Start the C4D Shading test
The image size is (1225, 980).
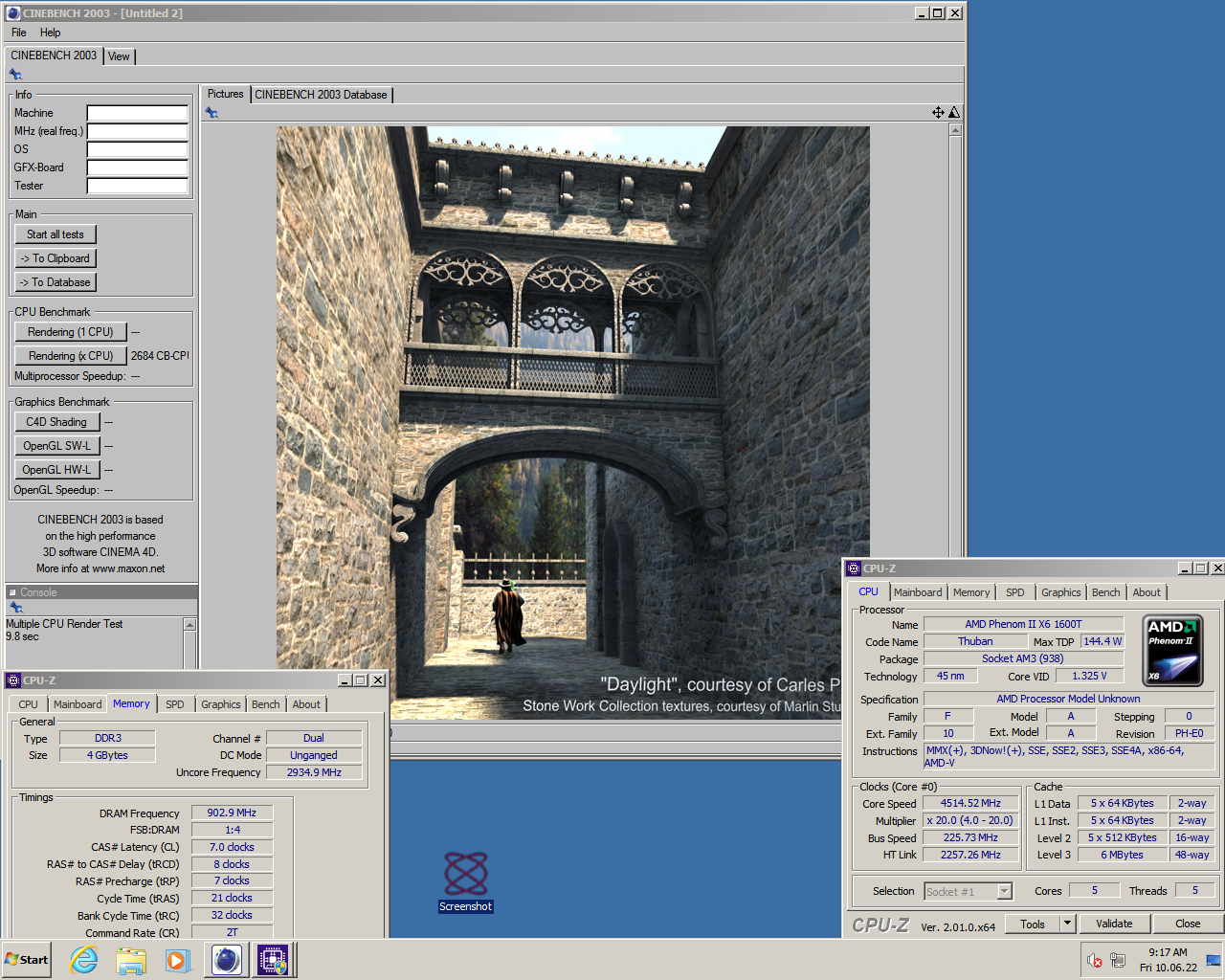(56, 422)
